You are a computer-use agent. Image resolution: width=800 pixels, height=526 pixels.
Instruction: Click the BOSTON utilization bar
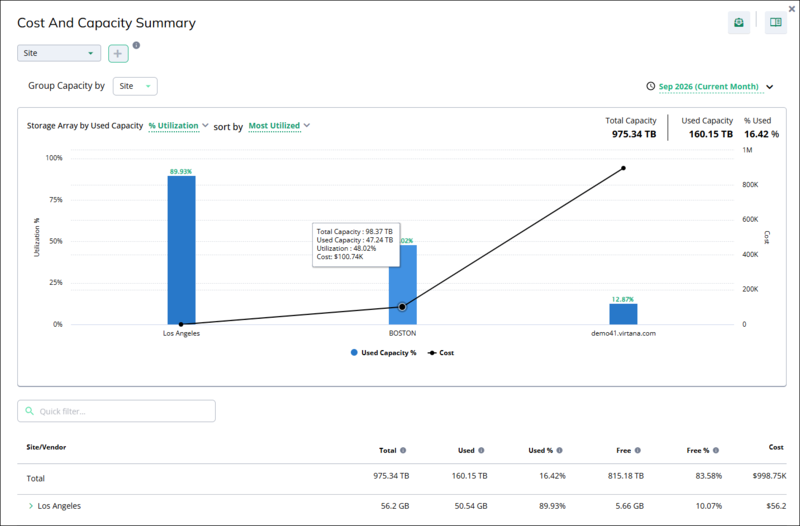click(403, 285)
